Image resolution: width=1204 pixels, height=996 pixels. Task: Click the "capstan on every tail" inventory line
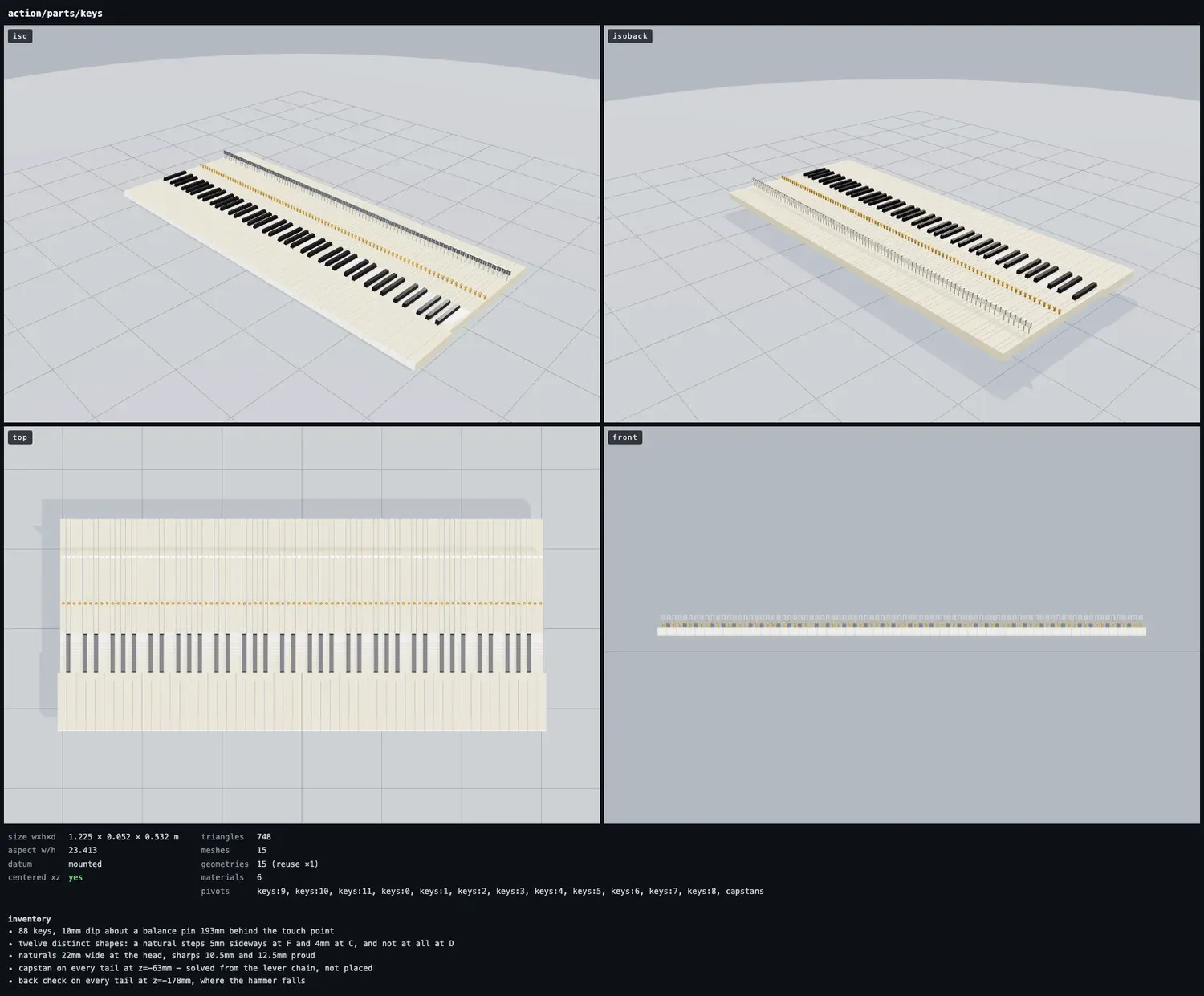coord(195,968)
